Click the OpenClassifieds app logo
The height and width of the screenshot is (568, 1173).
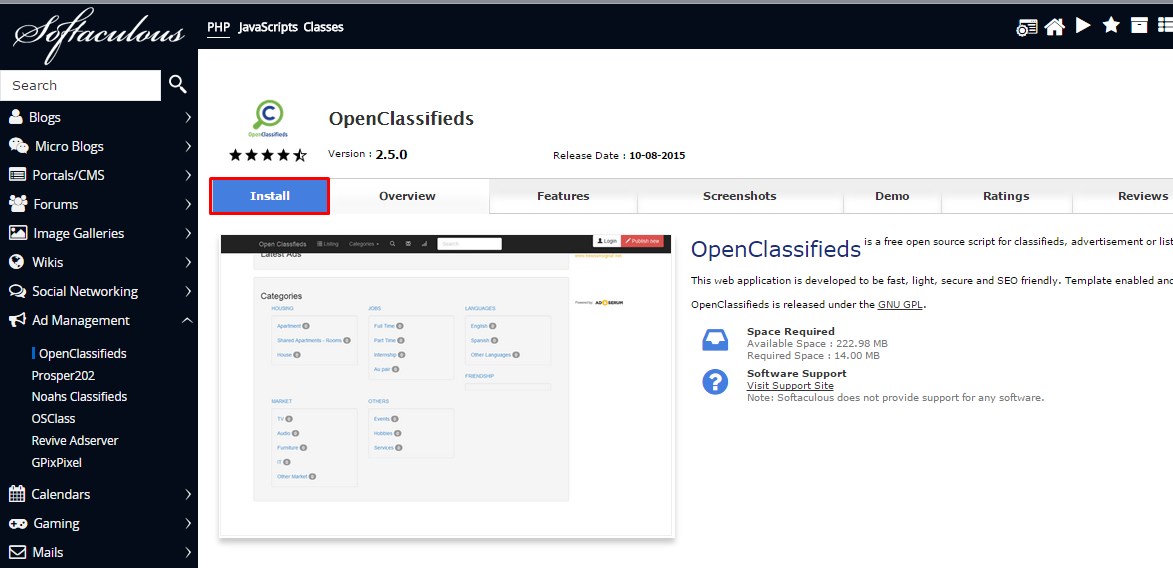(269, 120)
